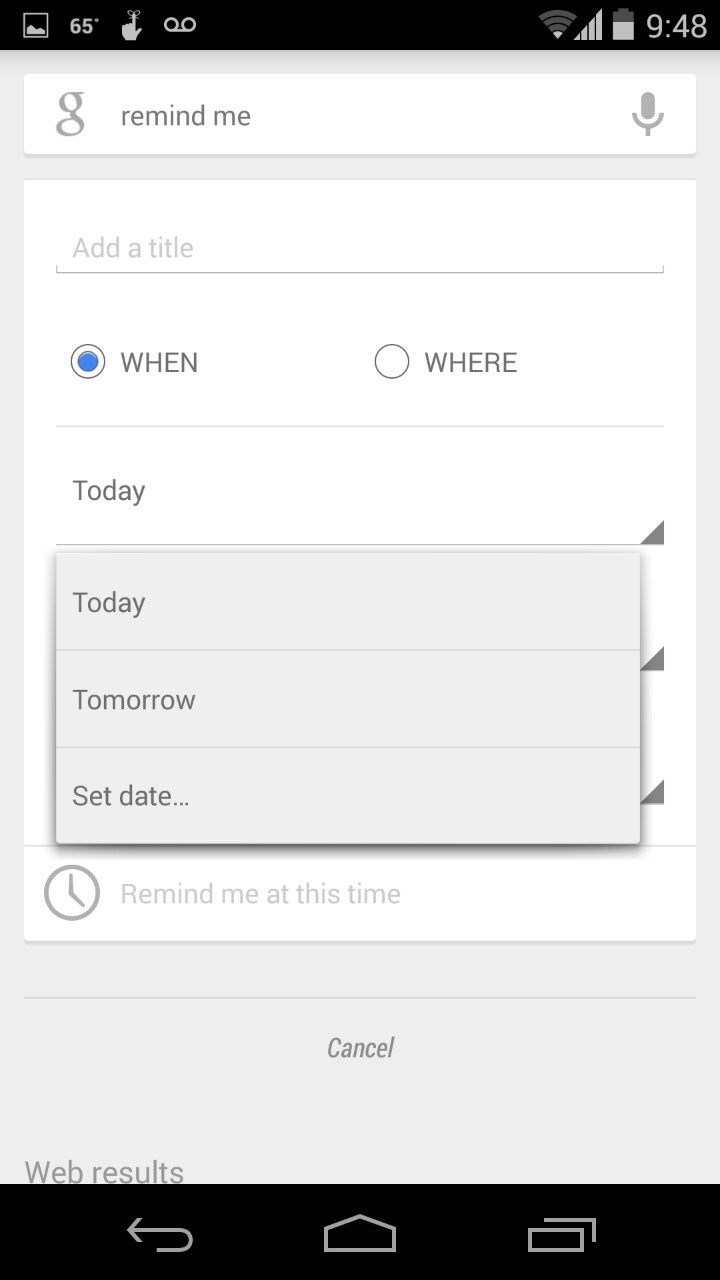This screenshot has height=1280, width=720.
Task: Open the recent apps overview
Action: point(561,1235)
